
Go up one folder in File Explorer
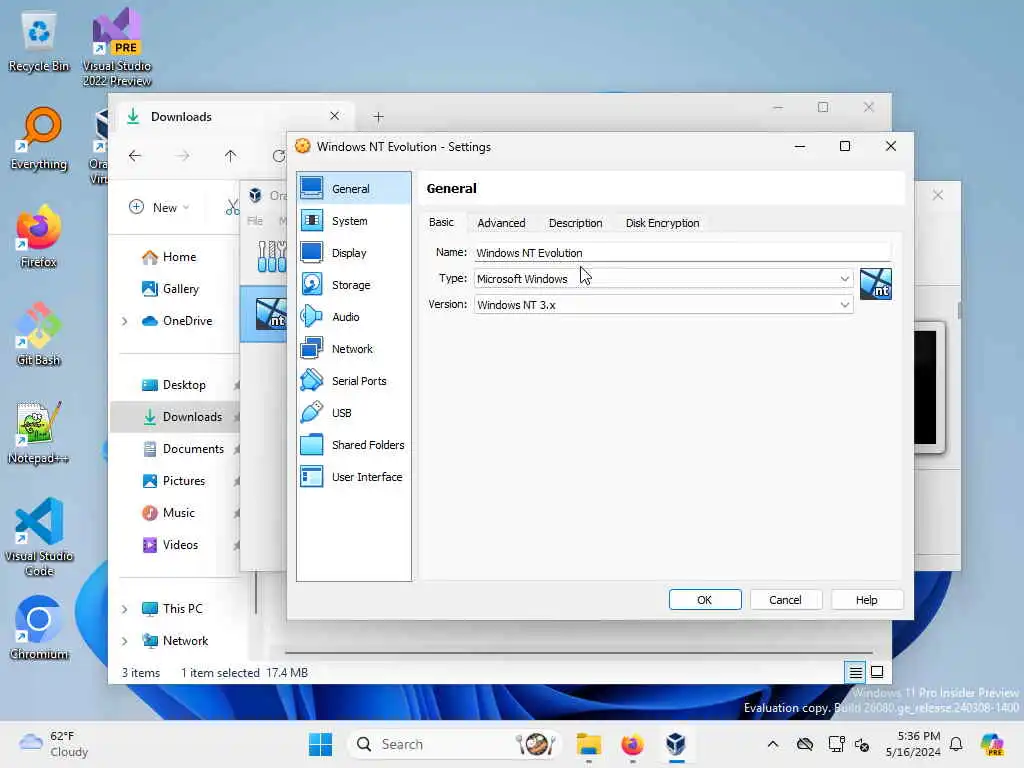pos(231,156)
